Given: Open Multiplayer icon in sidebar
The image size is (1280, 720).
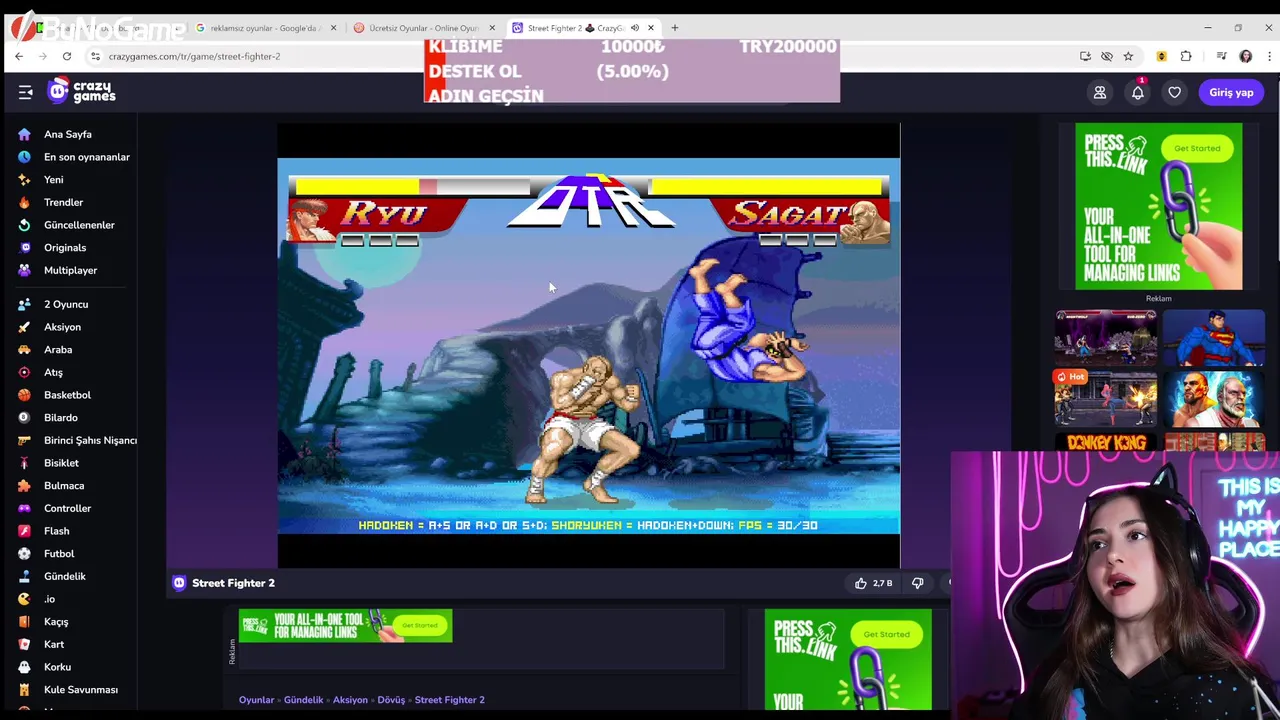Looking at the screenshot, I should 24,270.
